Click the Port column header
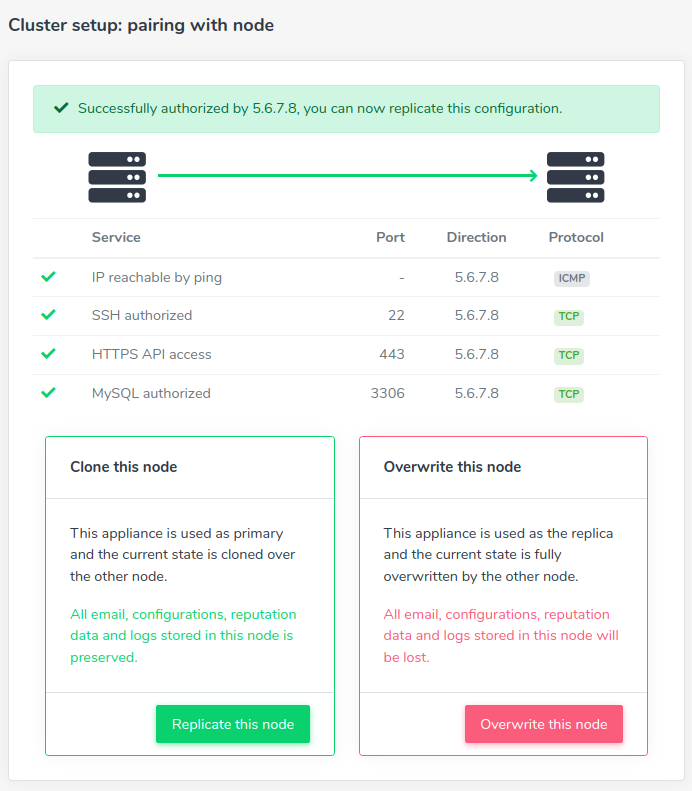This screenshot has width=692, height=791. point(390,238)
